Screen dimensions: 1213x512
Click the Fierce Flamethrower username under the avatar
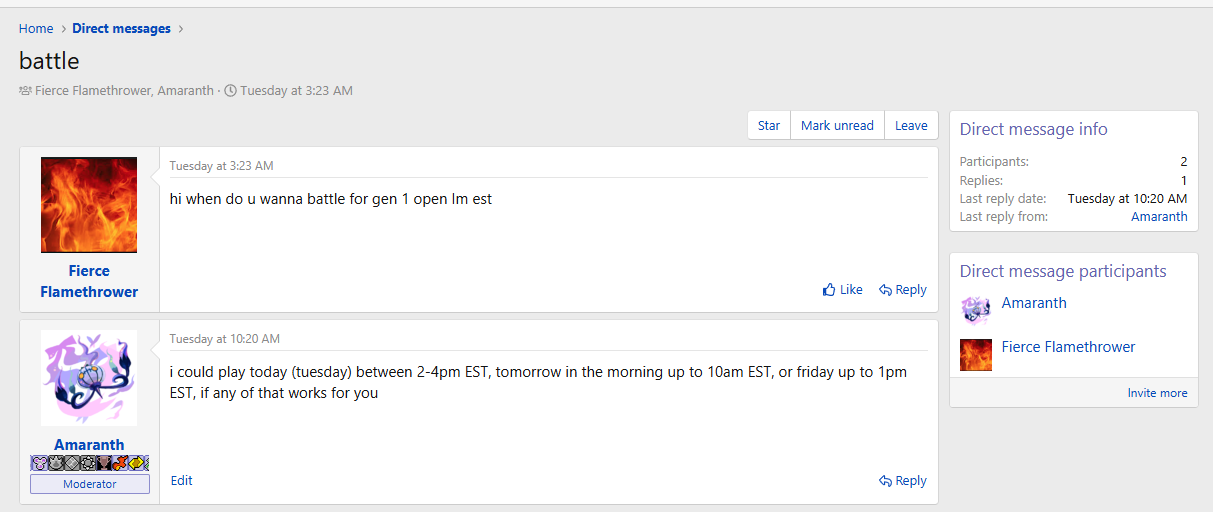(89, 281)
